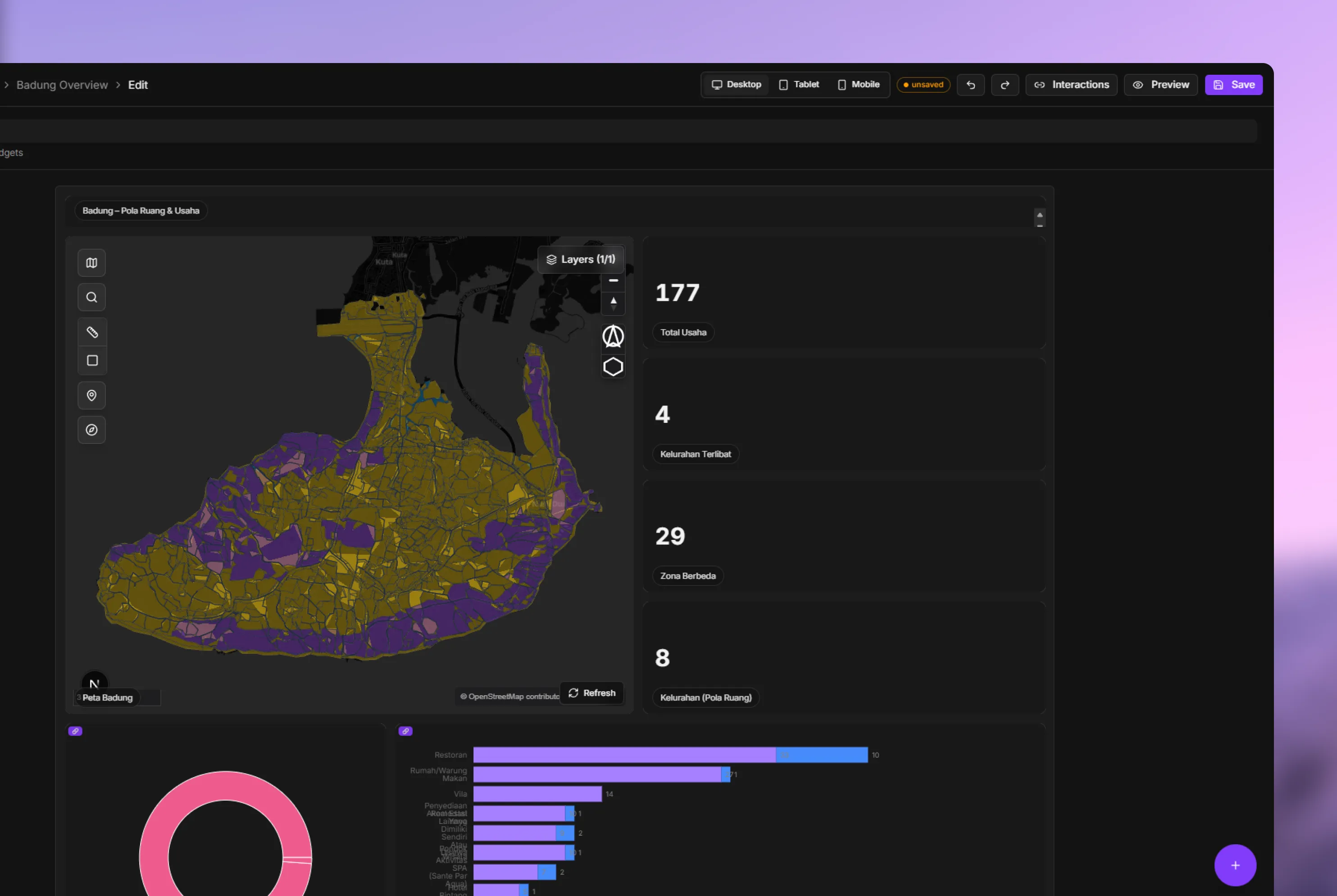Click the unsaved status badge
The image size is (1337, 896).
(x=923, y=85)
